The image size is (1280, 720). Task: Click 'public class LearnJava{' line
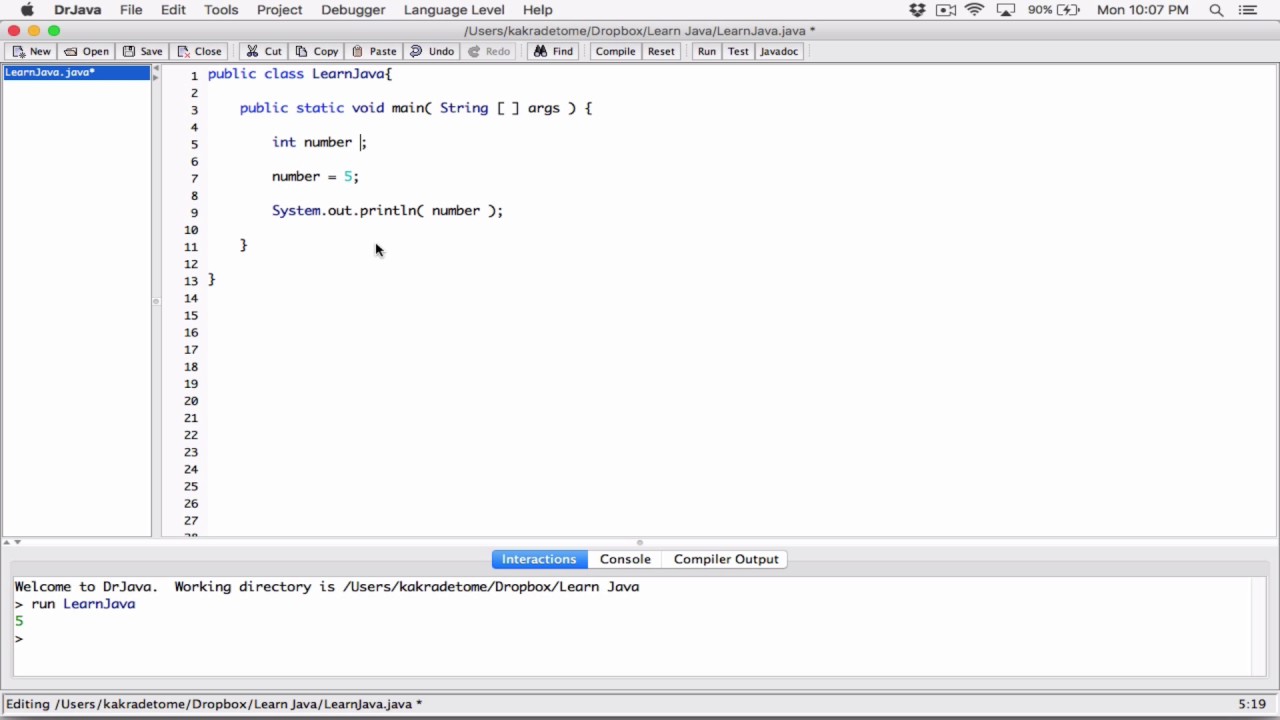300,74
